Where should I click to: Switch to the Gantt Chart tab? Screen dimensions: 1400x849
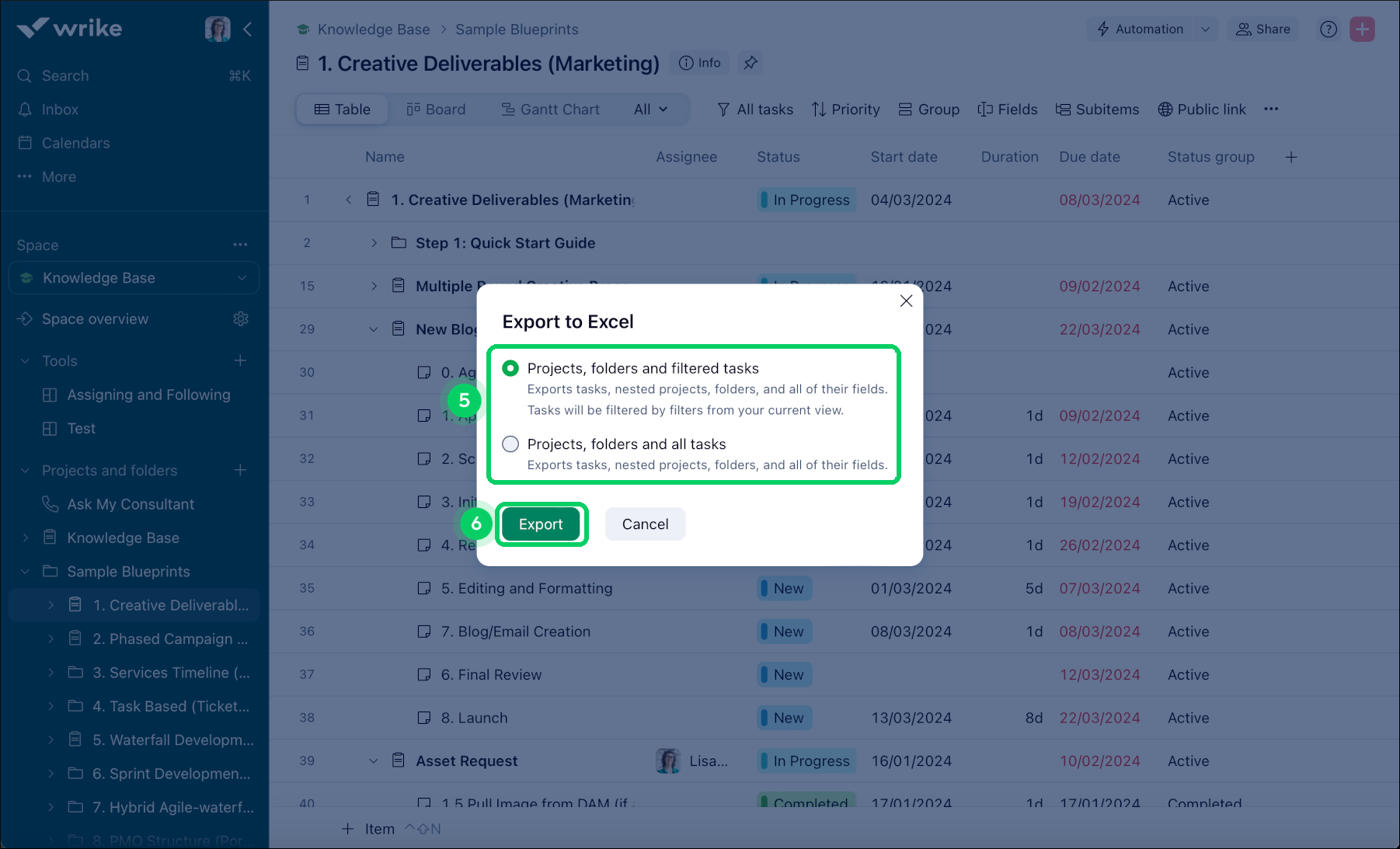click(550, 110)
